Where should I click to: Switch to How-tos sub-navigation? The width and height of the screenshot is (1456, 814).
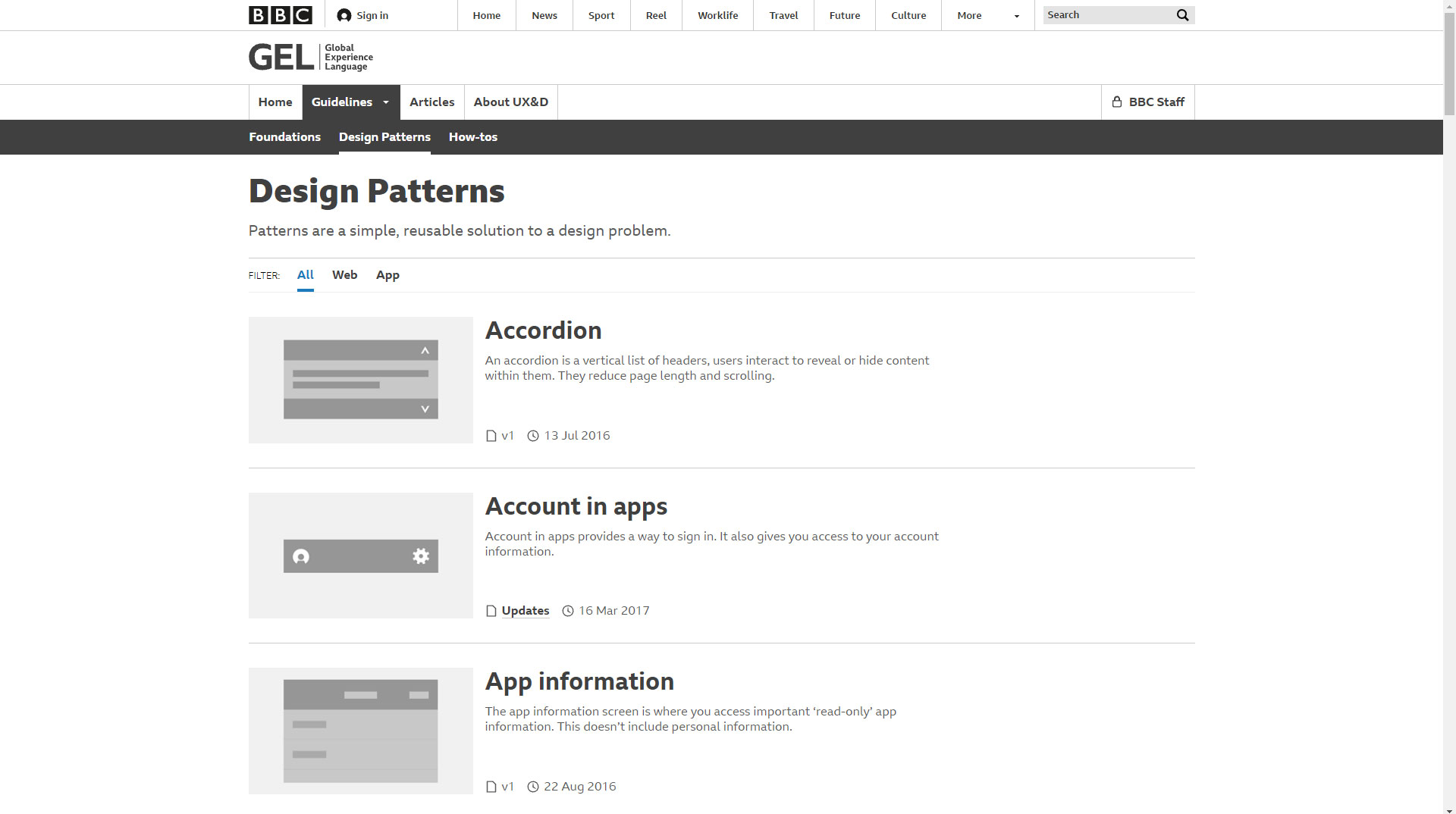pos(472,137)
